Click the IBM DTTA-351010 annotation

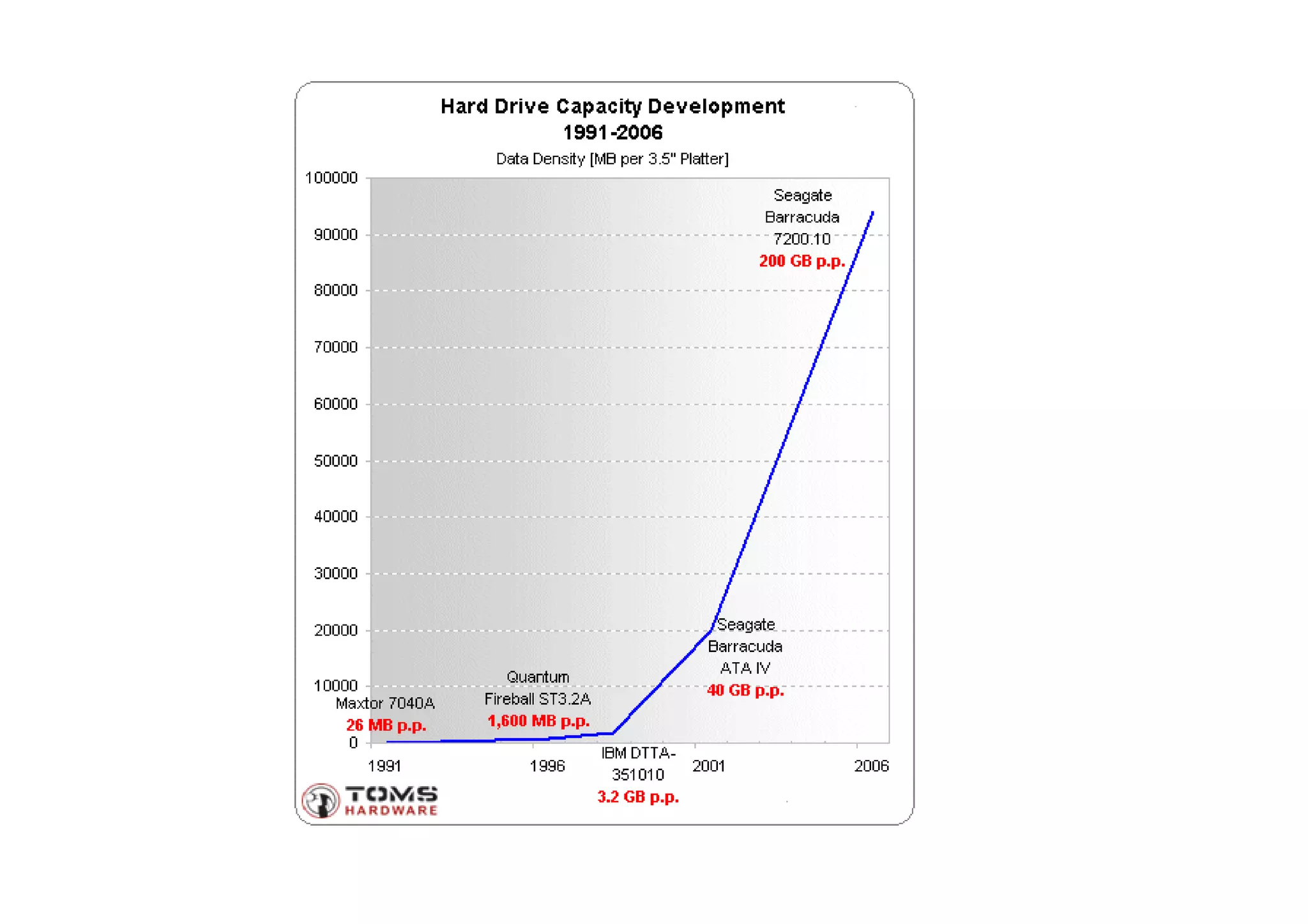coord(637,764)
